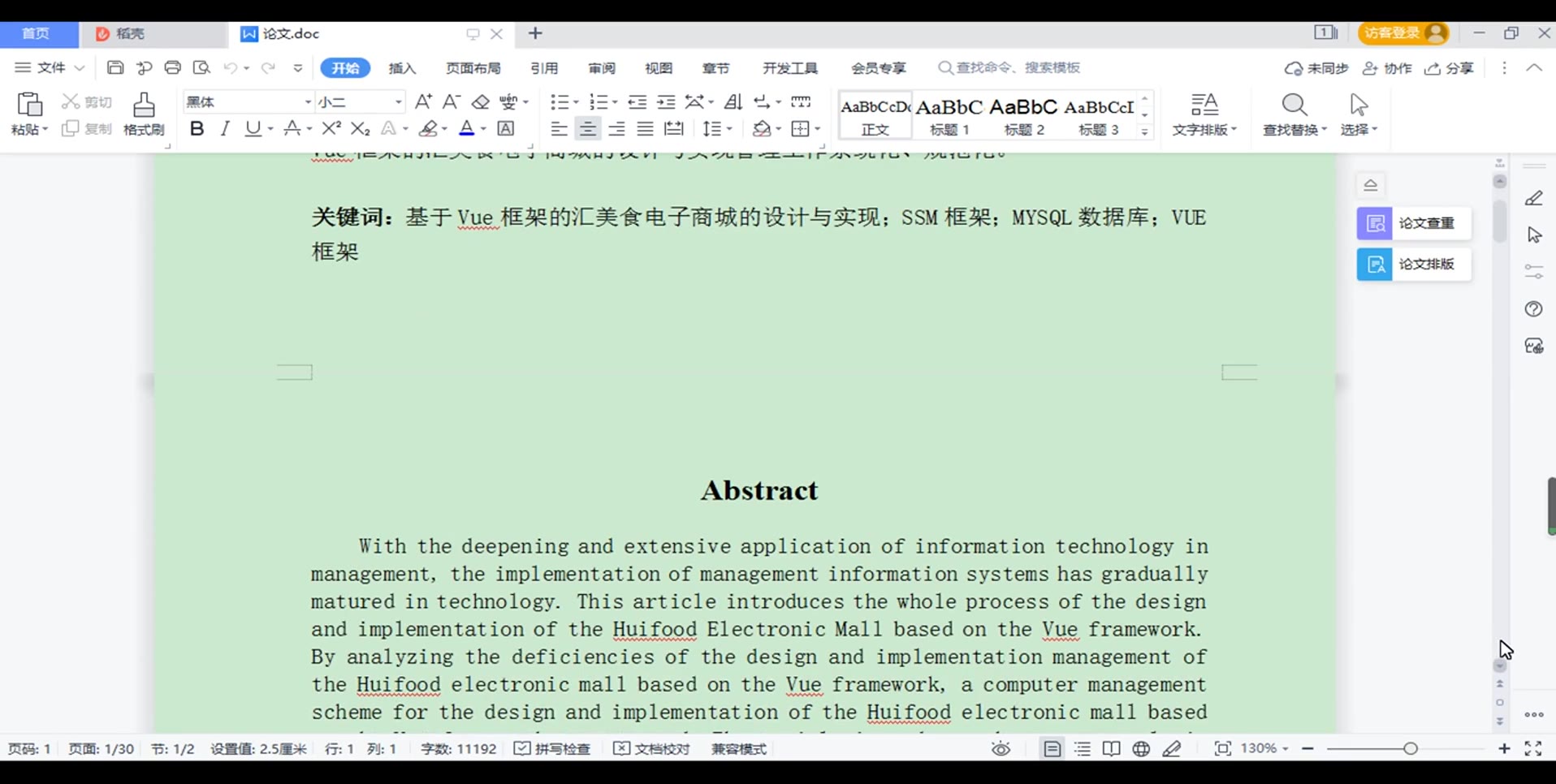Image resolution: width=1556 pixels, height=784 pixels.
Task: Toggle Superscript formatting
Action: click(331, 128)
